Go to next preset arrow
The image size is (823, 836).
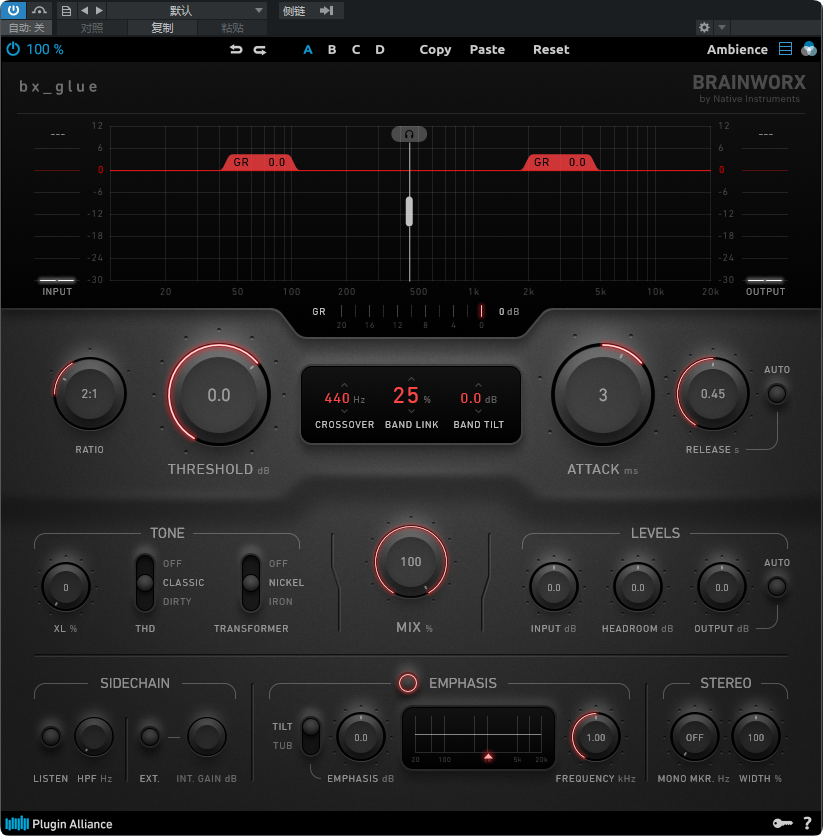99,10
